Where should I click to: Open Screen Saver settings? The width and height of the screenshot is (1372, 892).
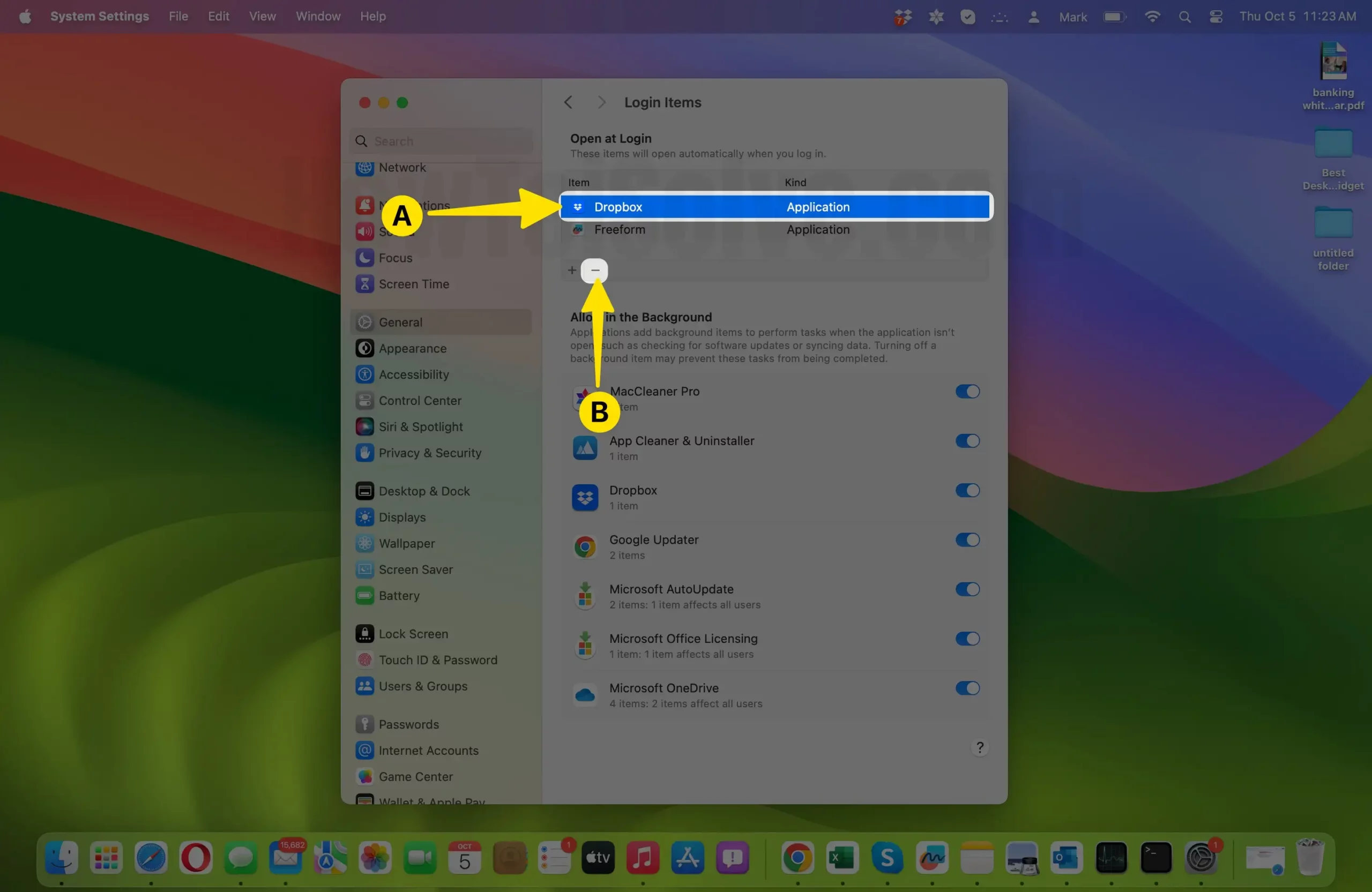(441, 569)
